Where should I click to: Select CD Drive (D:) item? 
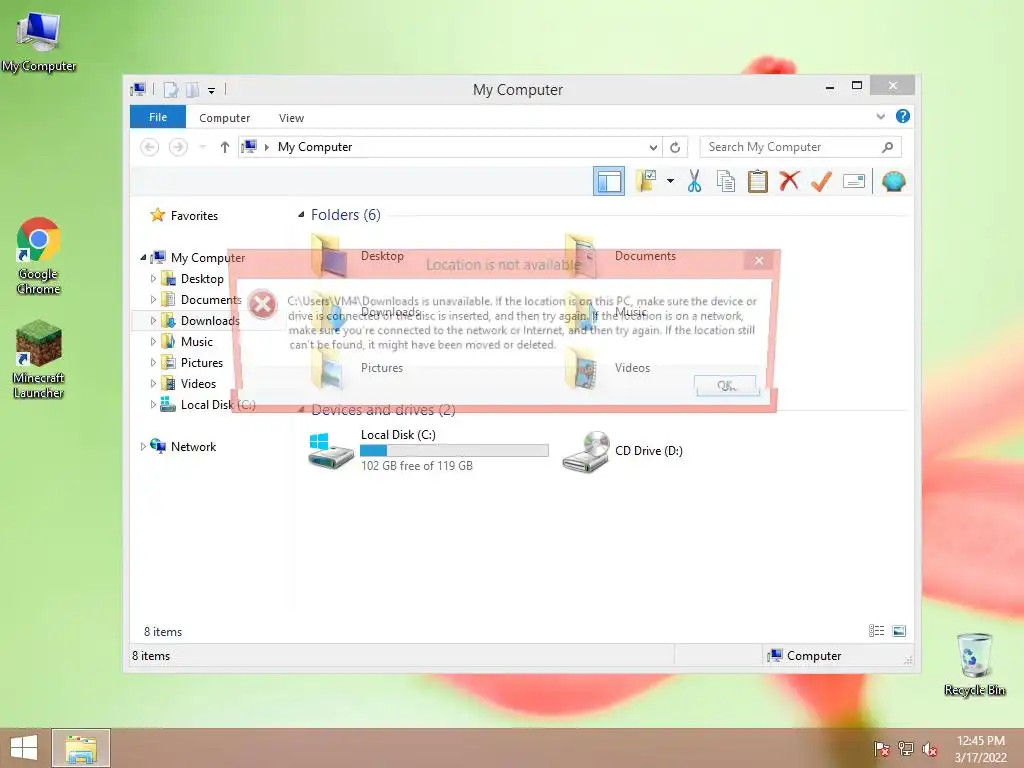tap(622, 451)
